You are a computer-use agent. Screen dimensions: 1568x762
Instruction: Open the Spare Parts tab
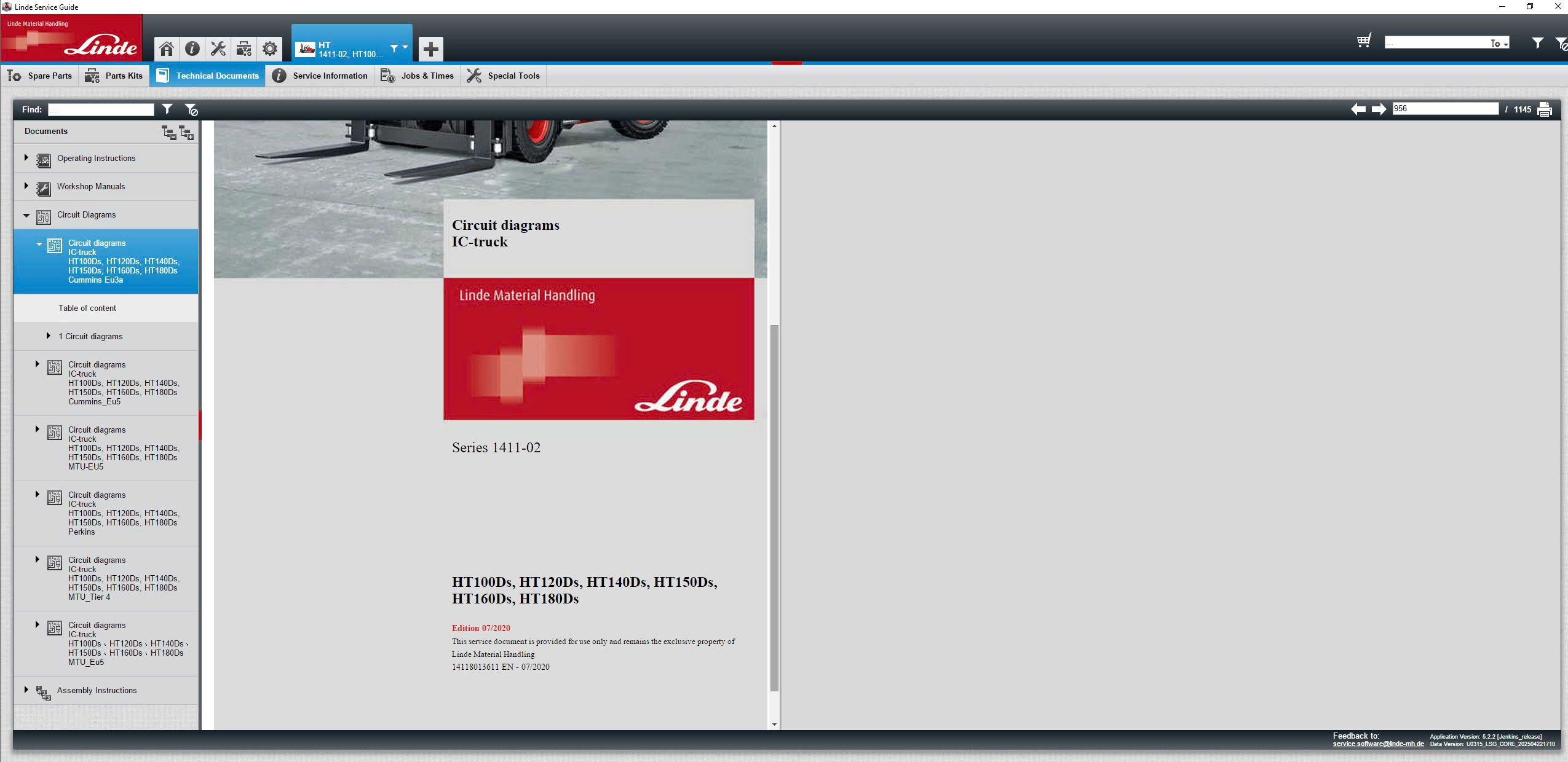coord(40,76)
